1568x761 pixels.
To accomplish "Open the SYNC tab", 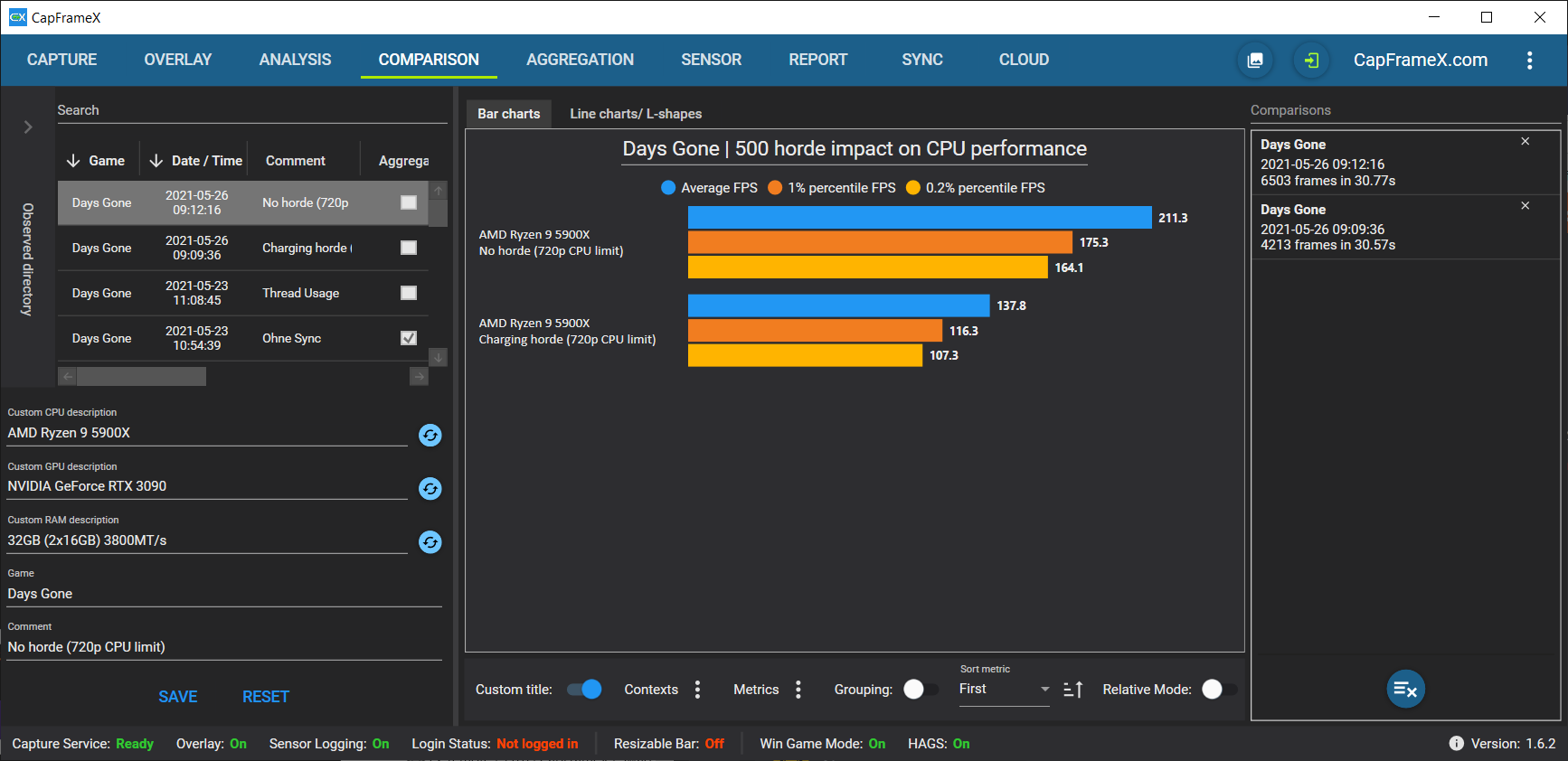I will [922, 60].
